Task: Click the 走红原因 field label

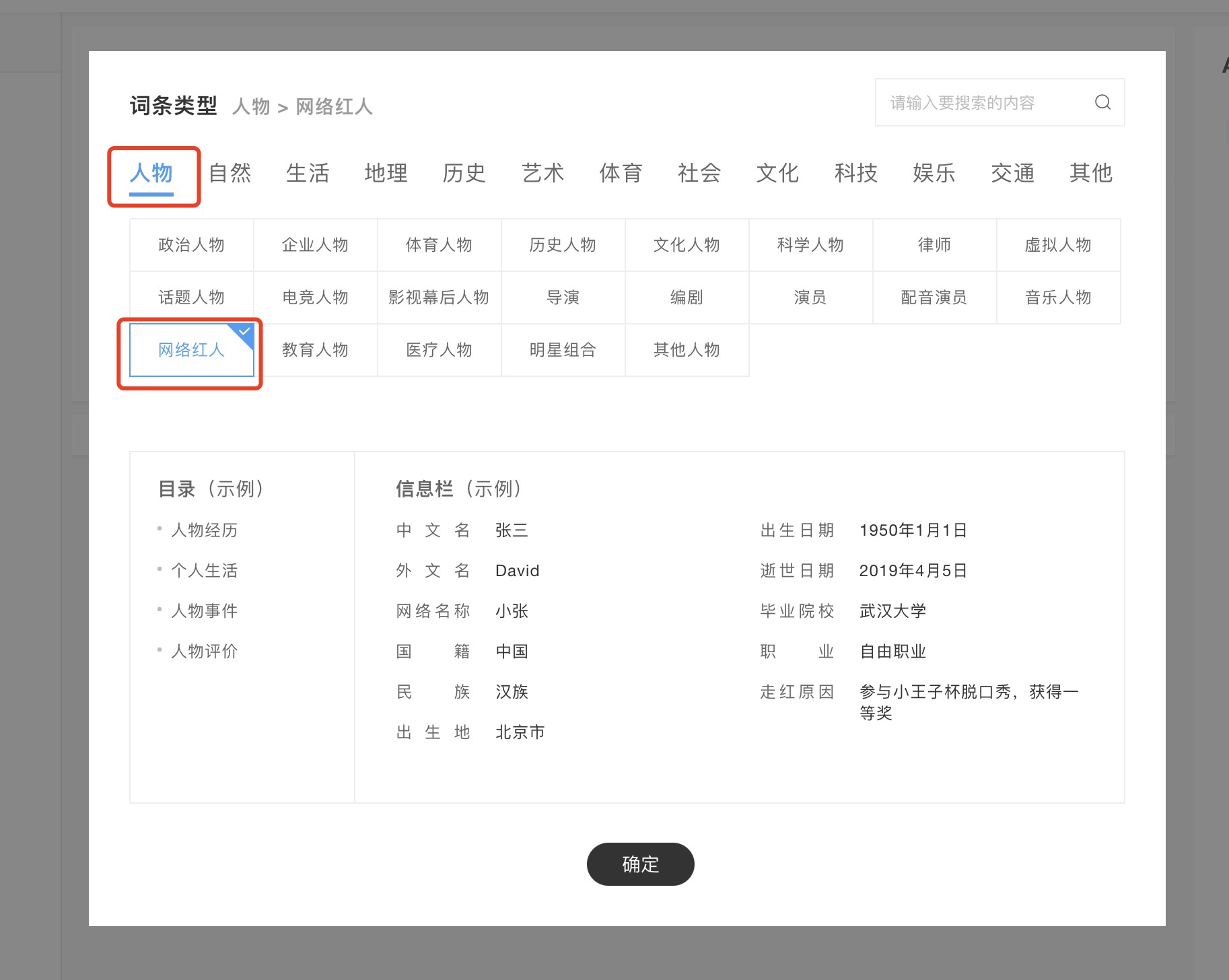Action: point(798,692)
